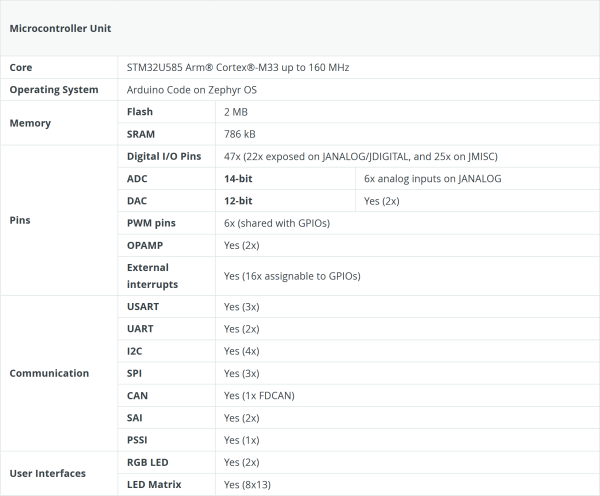This screenshot has height=496, width=600.
Task: Click the Microcontroller Unit table header
Action: pos(59,28)
